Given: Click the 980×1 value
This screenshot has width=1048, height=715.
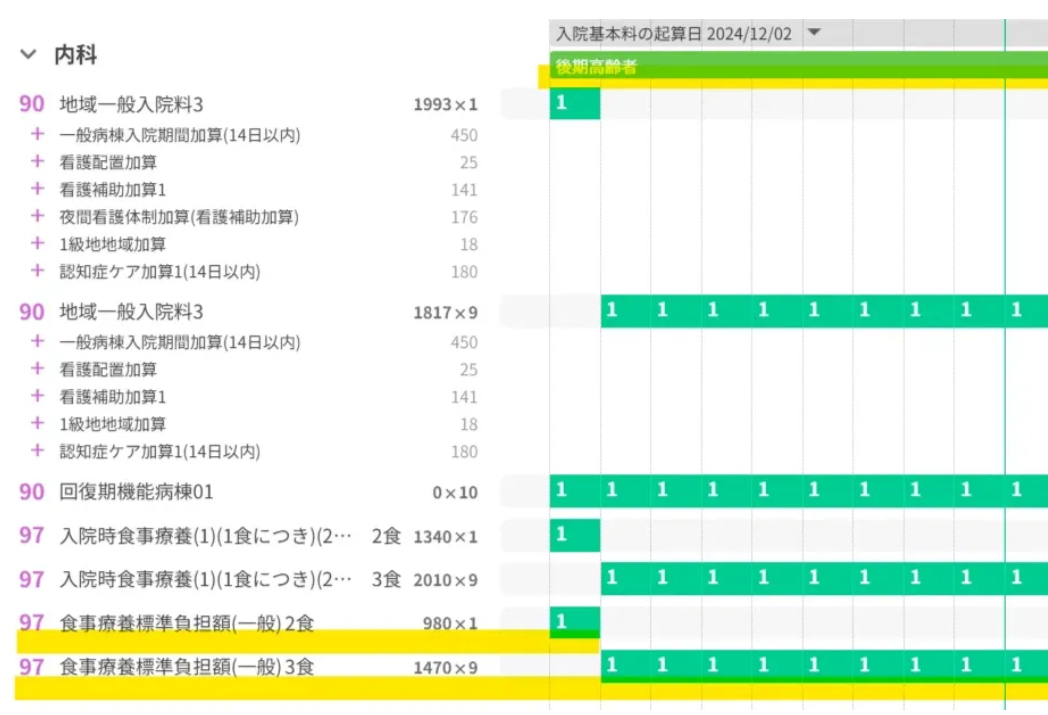Looking at the screenshot, I should (450, 623).
